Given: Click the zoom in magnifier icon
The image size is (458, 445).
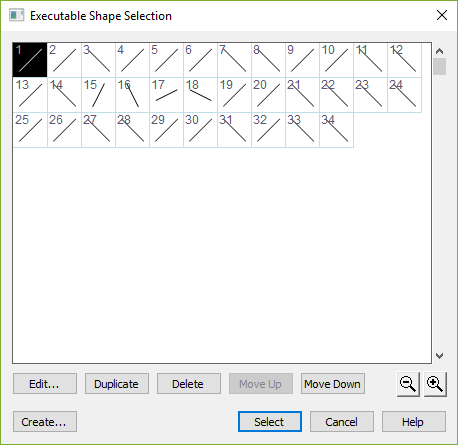Looking at the screenshot, I should click(435, 384).
